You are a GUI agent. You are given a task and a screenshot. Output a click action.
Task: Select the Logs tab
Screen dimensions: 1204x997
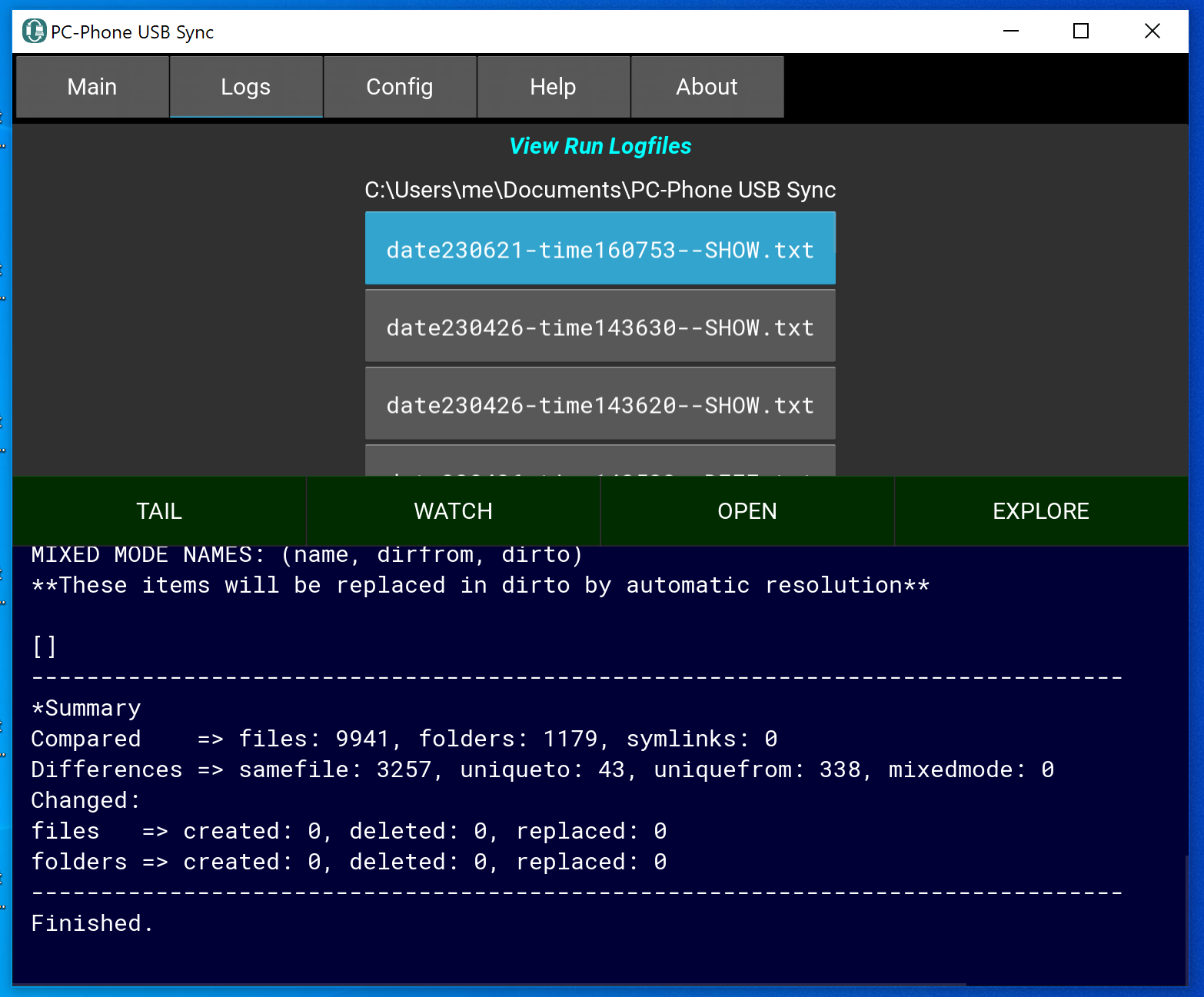click(x=246, y=87)
